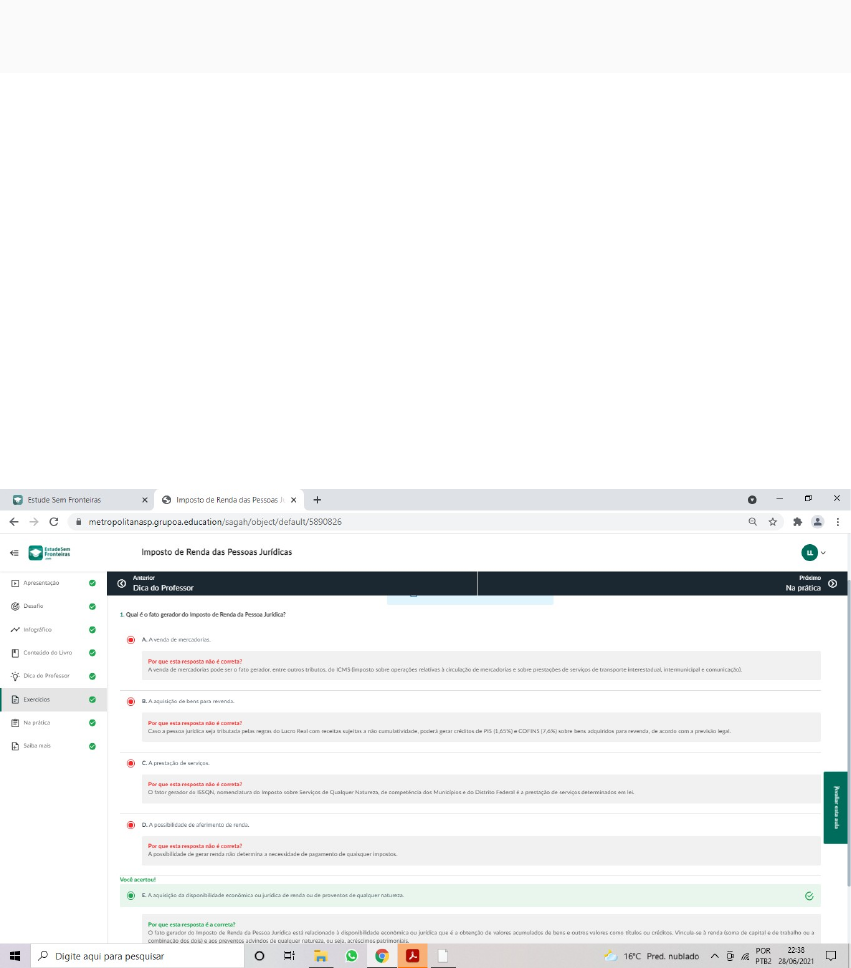Click the Estude Sem Fronteiras logo
Screen dimensions: 851x968
coord(49,552)
